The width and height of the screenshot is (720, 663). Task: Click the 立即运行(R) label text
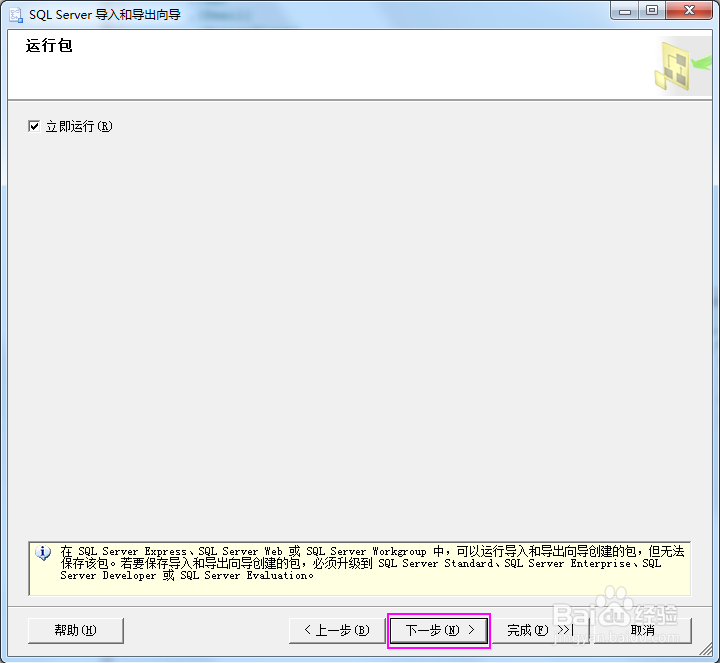[x=79, y=126]
